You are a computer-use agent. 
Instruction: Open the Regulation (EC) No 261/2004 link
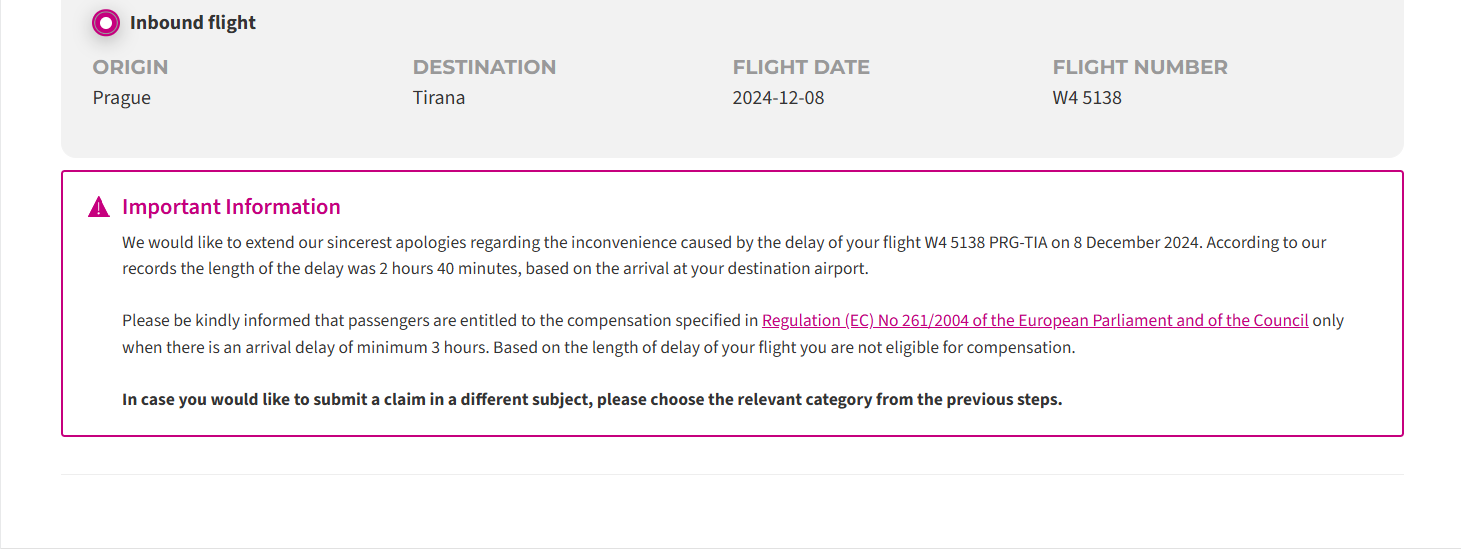point(1035,320)
